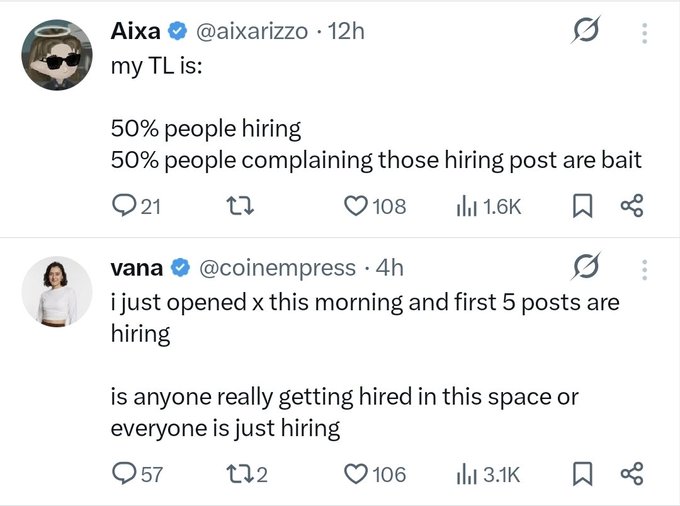Reply to vana's post
680x506 pixels.
tap(123, 474)
